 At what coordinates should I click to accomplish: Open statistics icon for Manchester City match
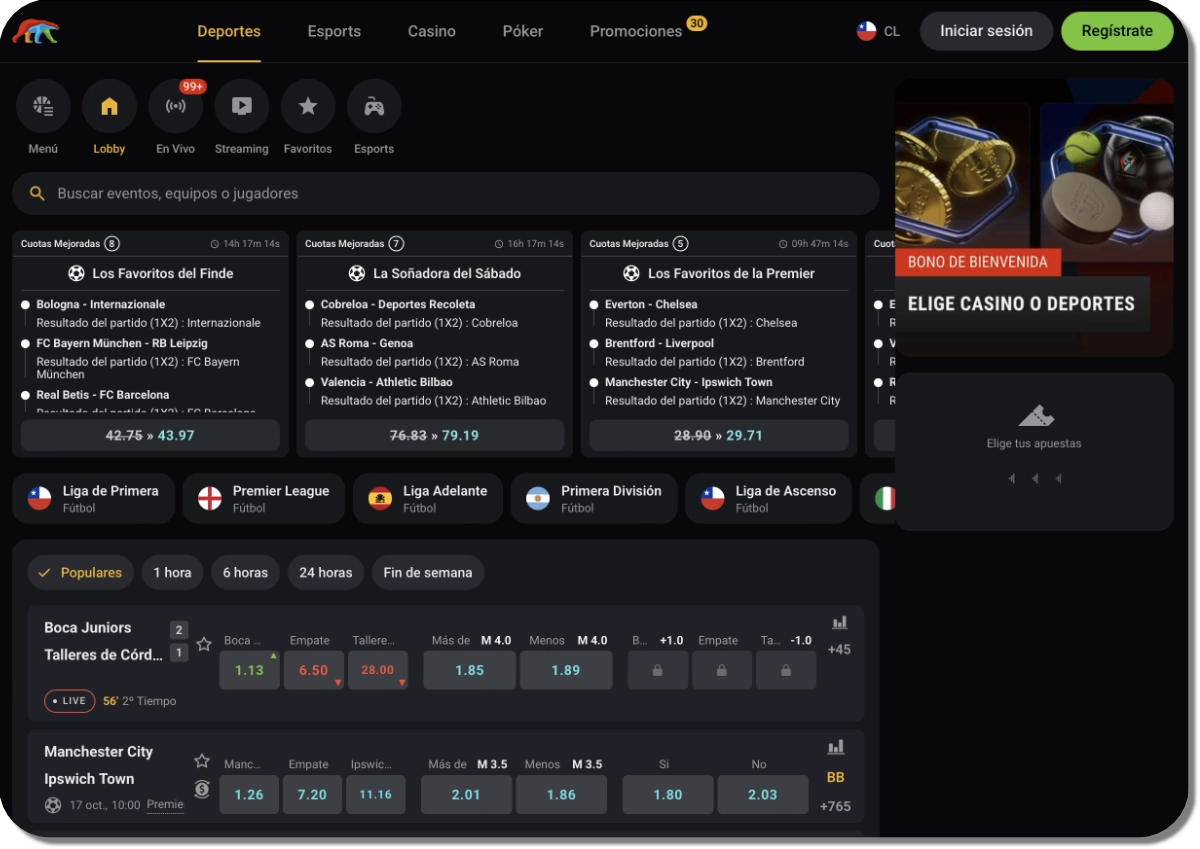(x=836, y=747)
